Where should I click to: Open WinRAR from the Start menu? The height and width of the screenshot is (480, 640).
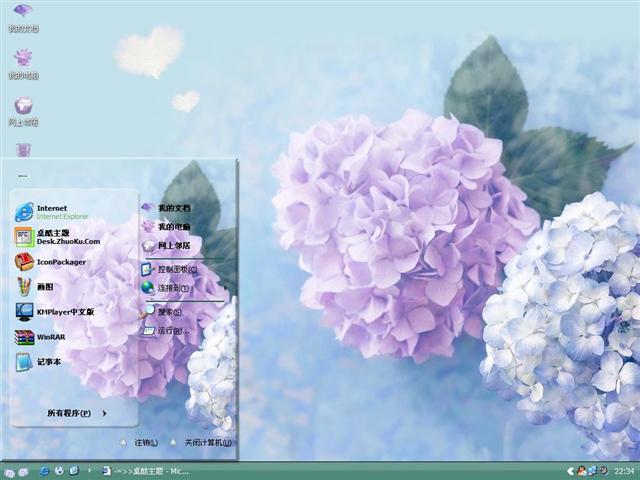pyautogui.click(x=40, y=337)
